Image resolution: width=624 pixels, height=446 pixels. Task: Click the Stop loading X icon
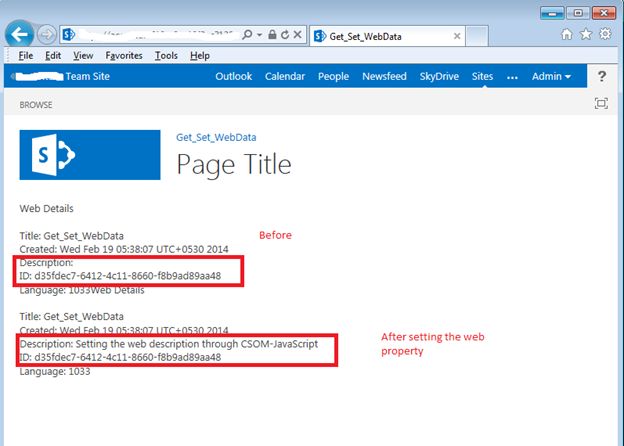297,35
